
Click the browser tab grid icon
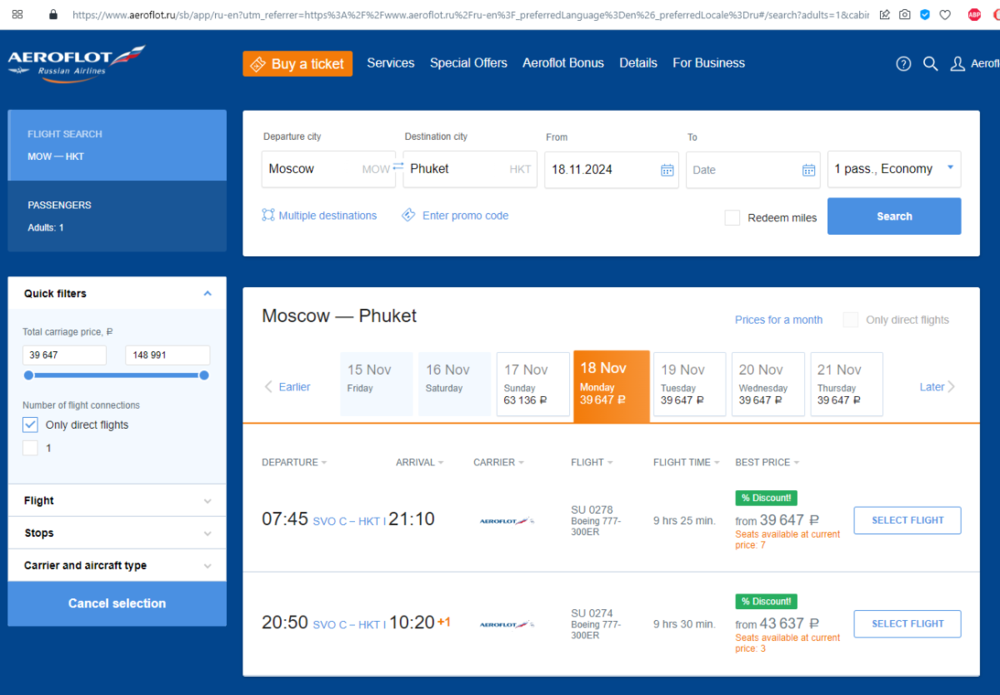pyautogui.click(x=17, y=14)
